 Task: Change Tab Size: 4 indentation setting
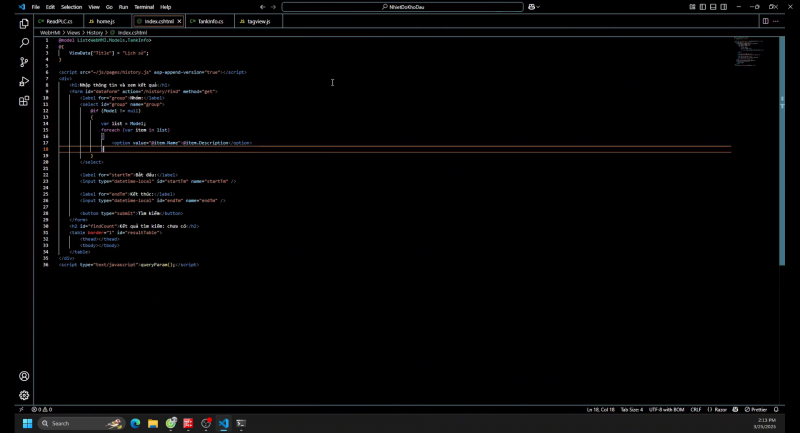pos(632,410)
